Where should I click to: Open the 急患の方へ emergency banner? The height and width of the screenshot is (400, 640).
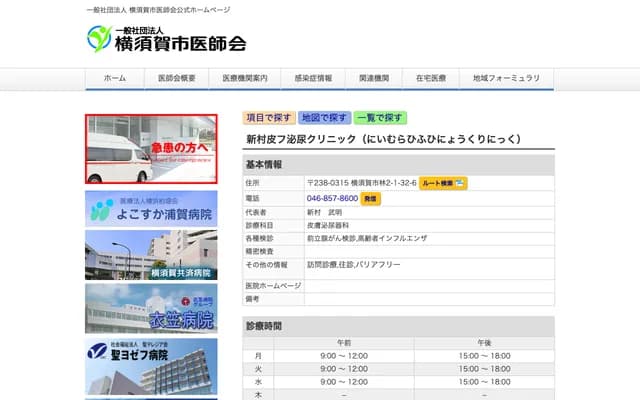(151, 149)
